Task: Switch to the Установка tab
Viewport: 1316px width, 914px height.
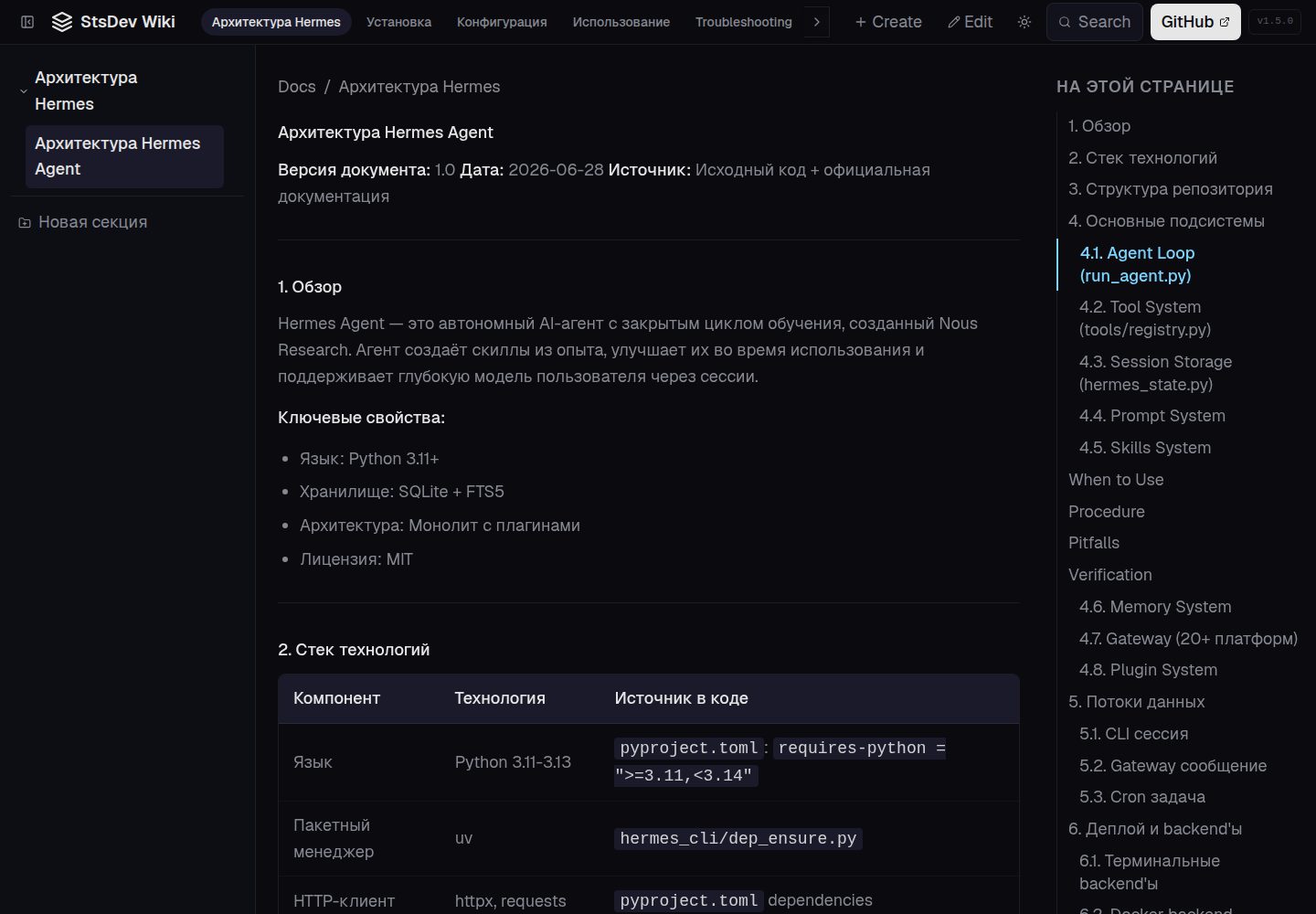Action: point(398,22)
